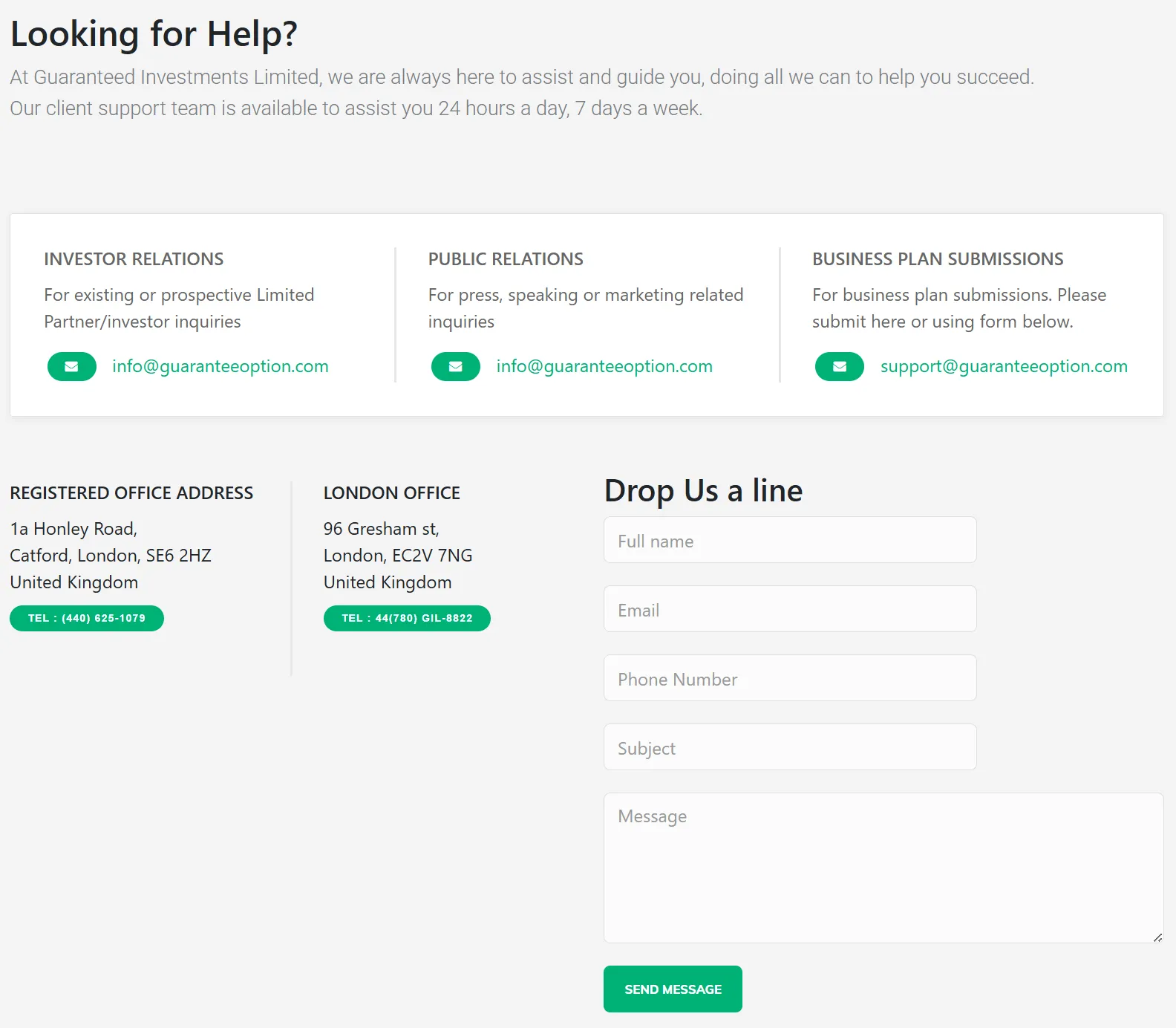Focus the Message text area
Screen dimensions: 1176x1028
coord(883,868)
